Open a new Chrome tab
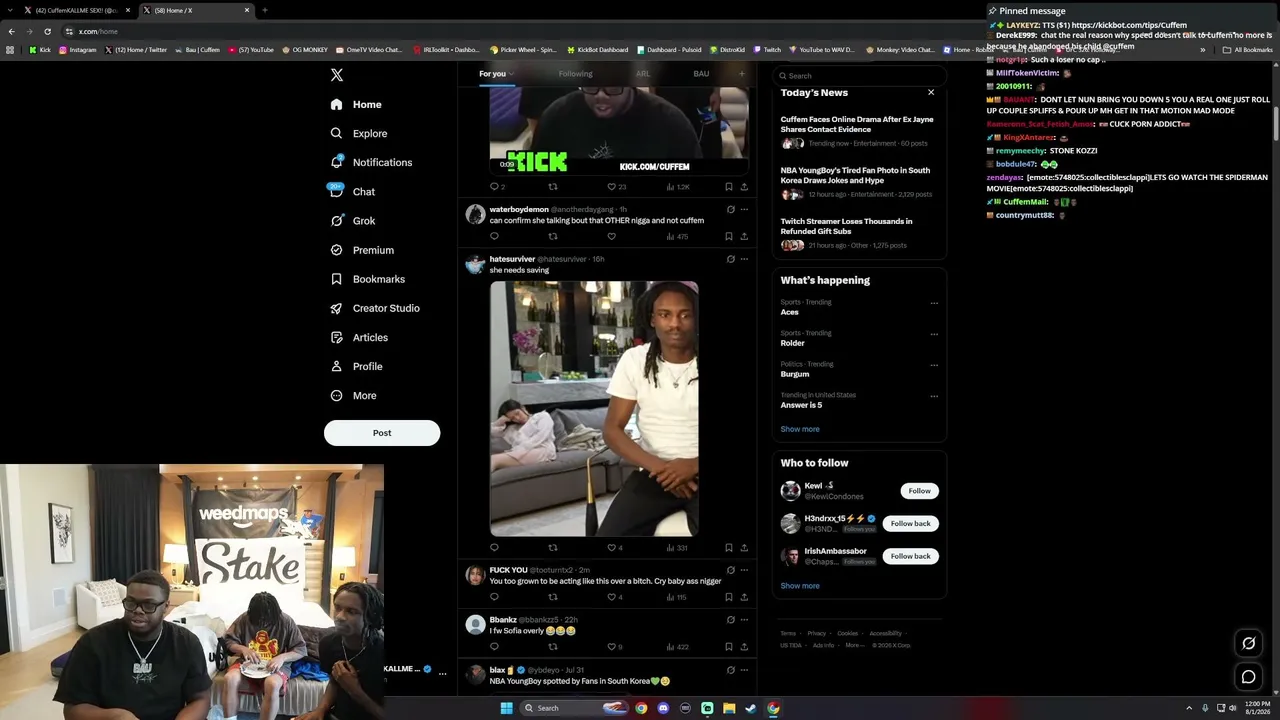Screen dimensions: 1280x720 265,10
